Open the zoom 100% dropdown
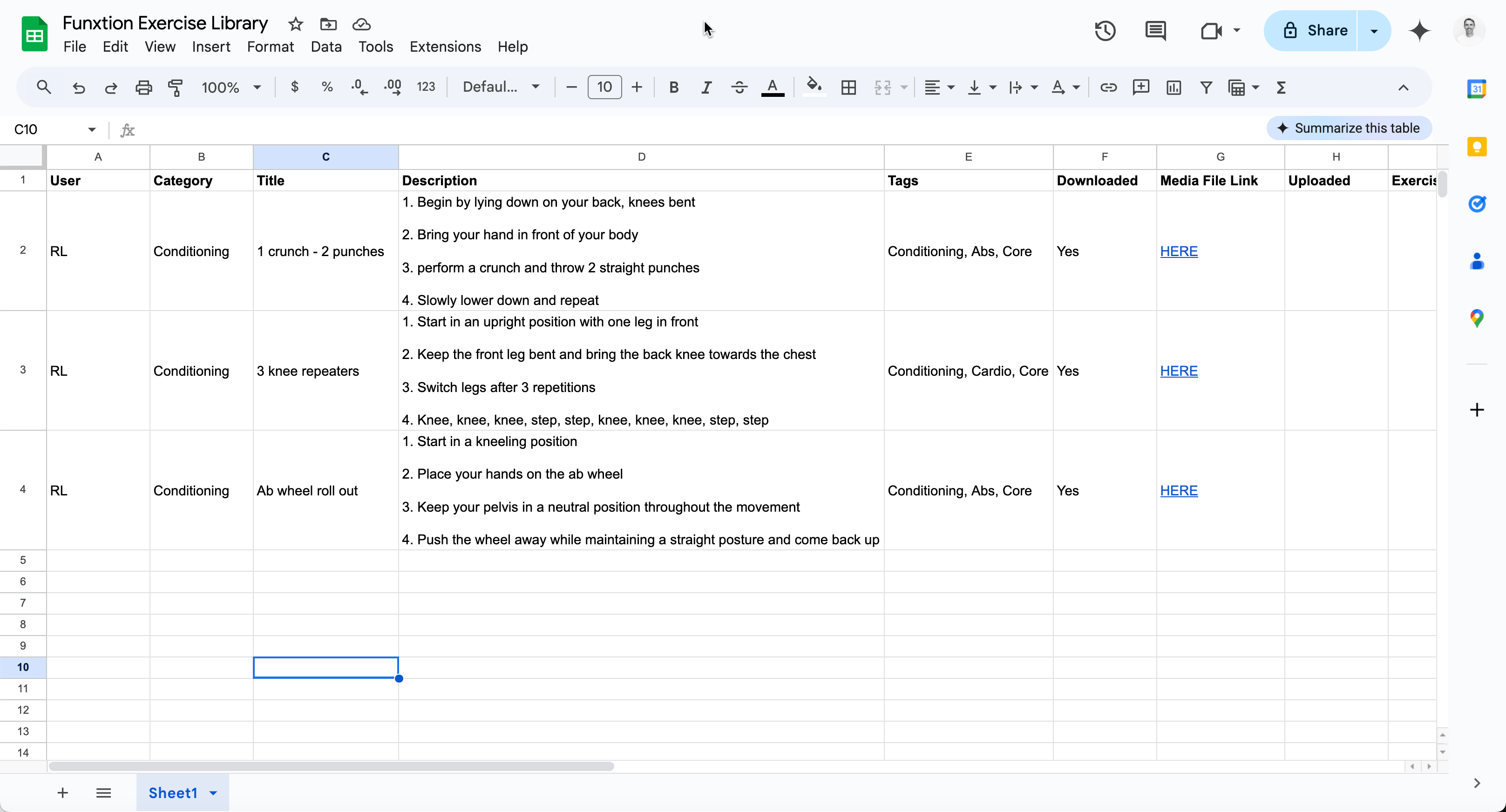The image size is (1506, 812). tap(231, 88)
